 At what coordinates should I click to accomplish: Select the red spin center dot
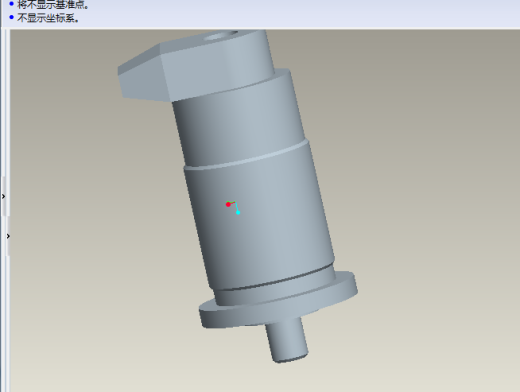(x=228, y=204)
